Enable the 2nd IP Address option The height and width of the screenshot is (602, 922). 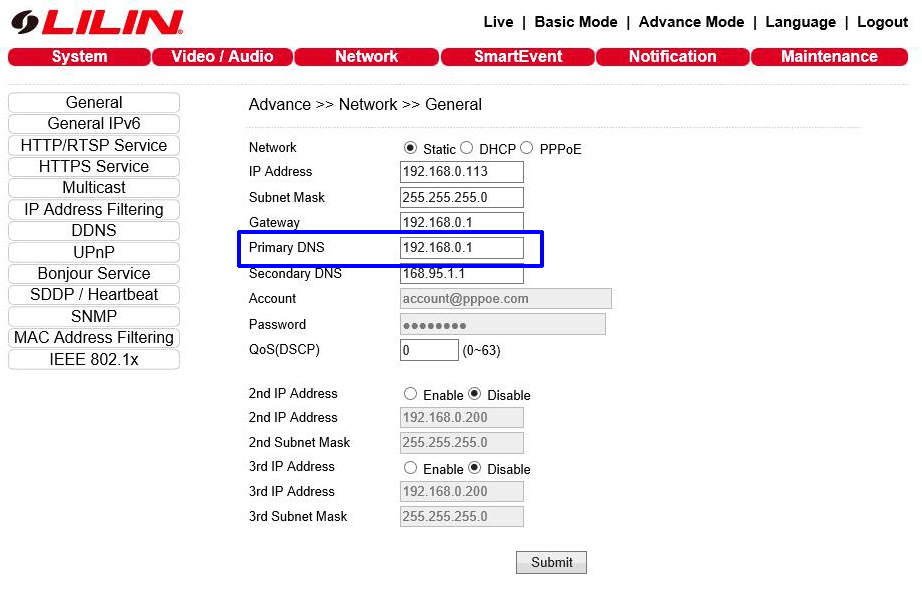tap(411, 394)
